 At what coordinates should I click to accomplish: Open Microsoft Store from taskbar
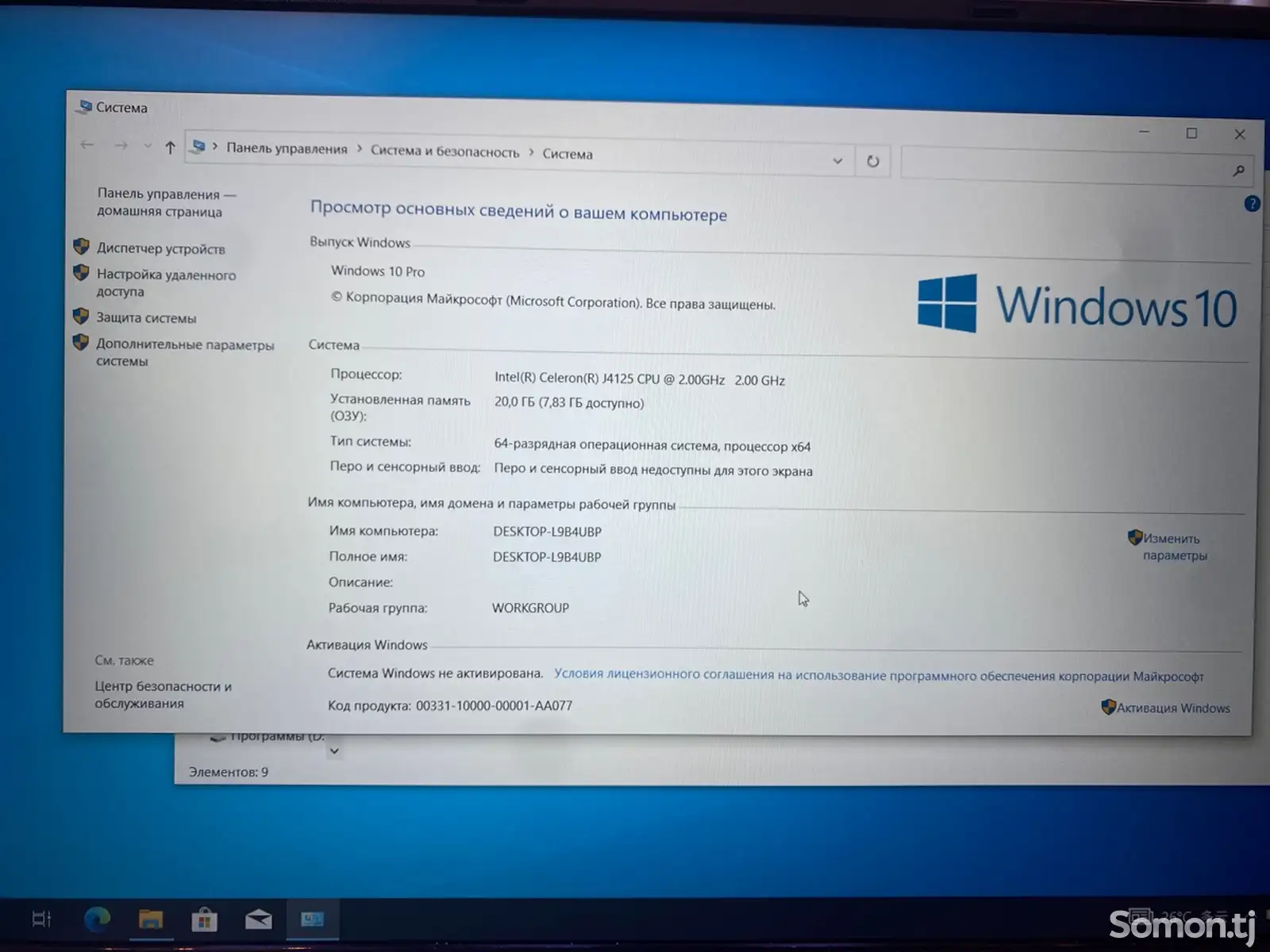point(204,919)
